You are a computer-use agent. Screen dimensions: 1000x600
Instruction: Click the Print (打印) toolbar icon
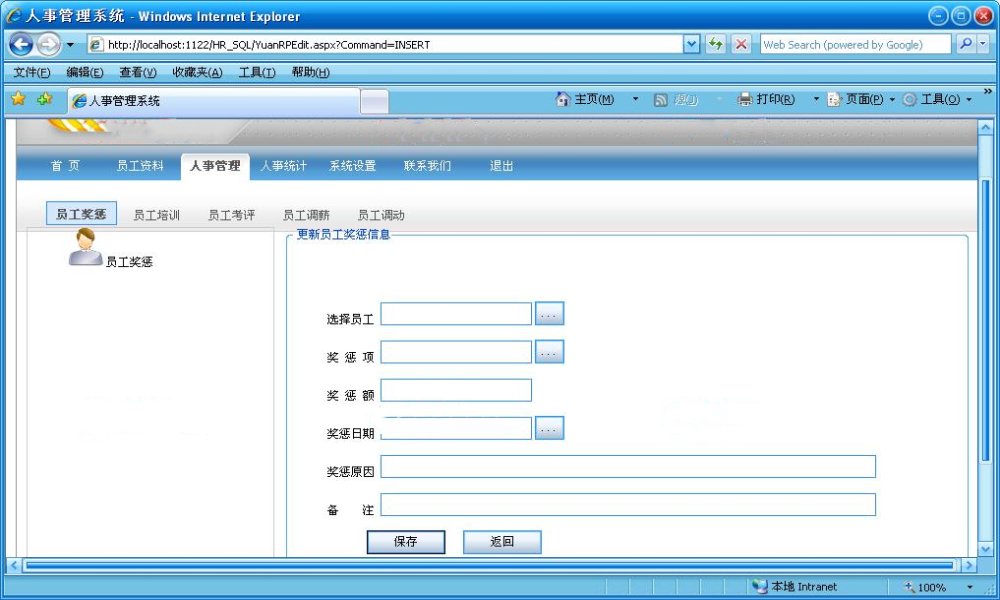(745, 99)
